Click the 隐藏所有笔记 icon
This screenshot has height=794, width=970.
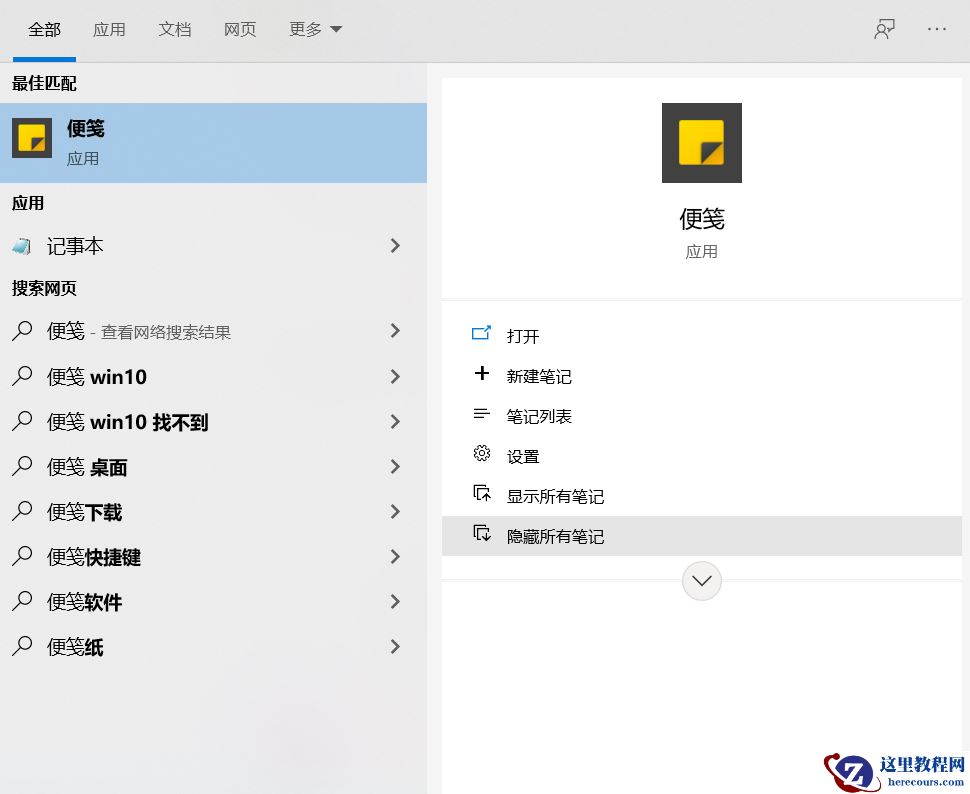(x=481, y=535)
